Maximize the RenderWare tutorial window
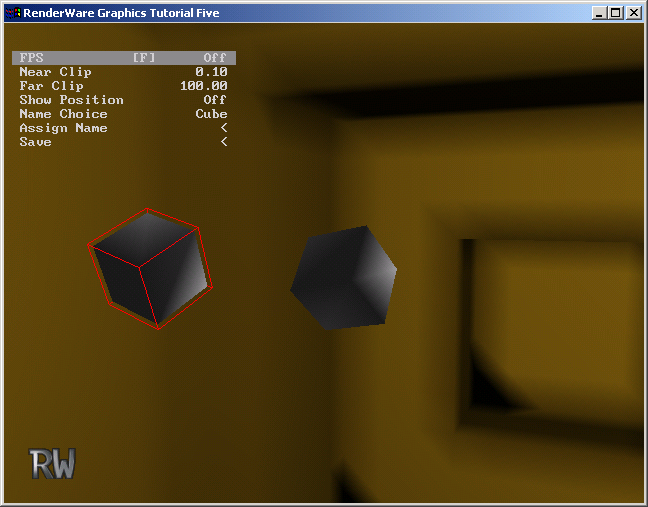Screen dimensions: 648x507 (615, 13)
